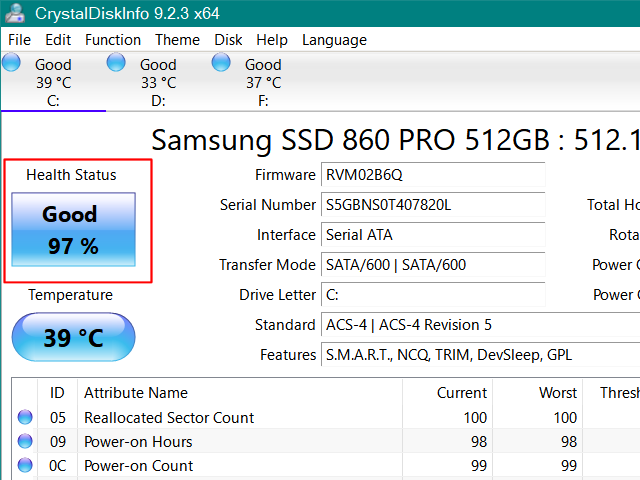Click the Serial Number field S5GBNS0T407820L
This screenshot has width=640, height=480.
tap(433, 204)
